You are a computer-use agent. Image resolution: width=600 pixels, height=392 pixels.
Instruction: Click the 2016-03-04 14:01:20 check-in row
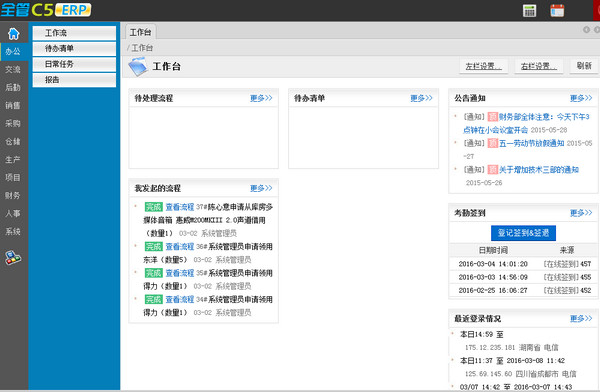click(x=523, y=264)
